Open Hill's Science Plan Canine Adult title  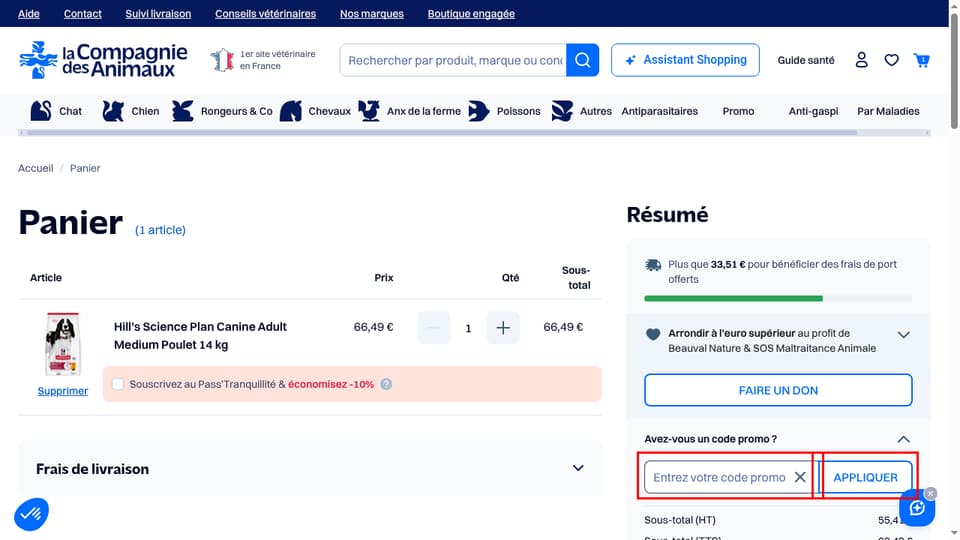tap(200, 336)
